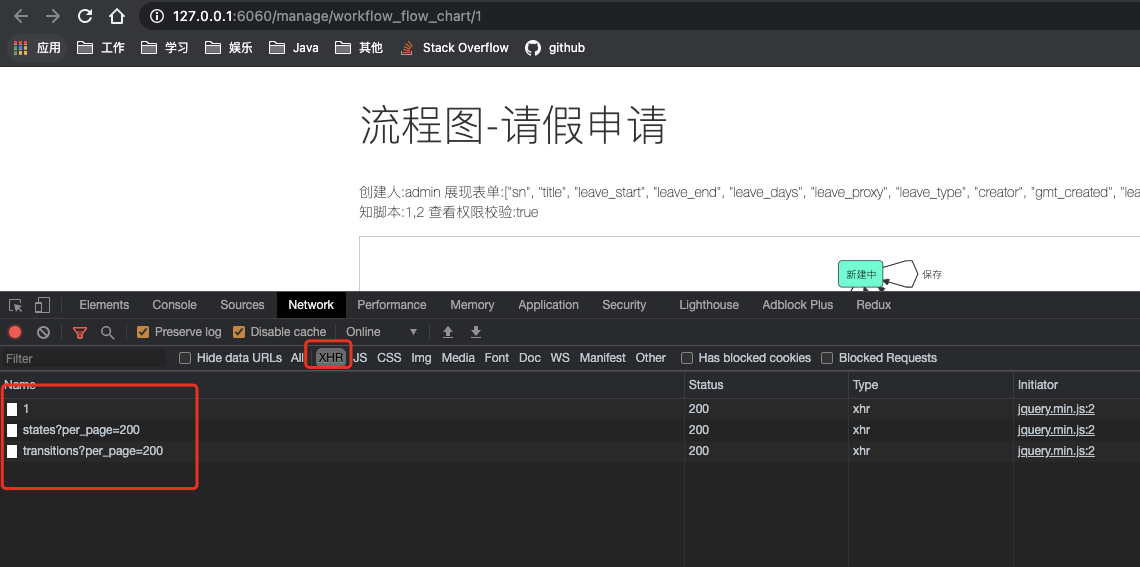
Task: Toggle the red filter funnel icon
Action: [80, 332]
